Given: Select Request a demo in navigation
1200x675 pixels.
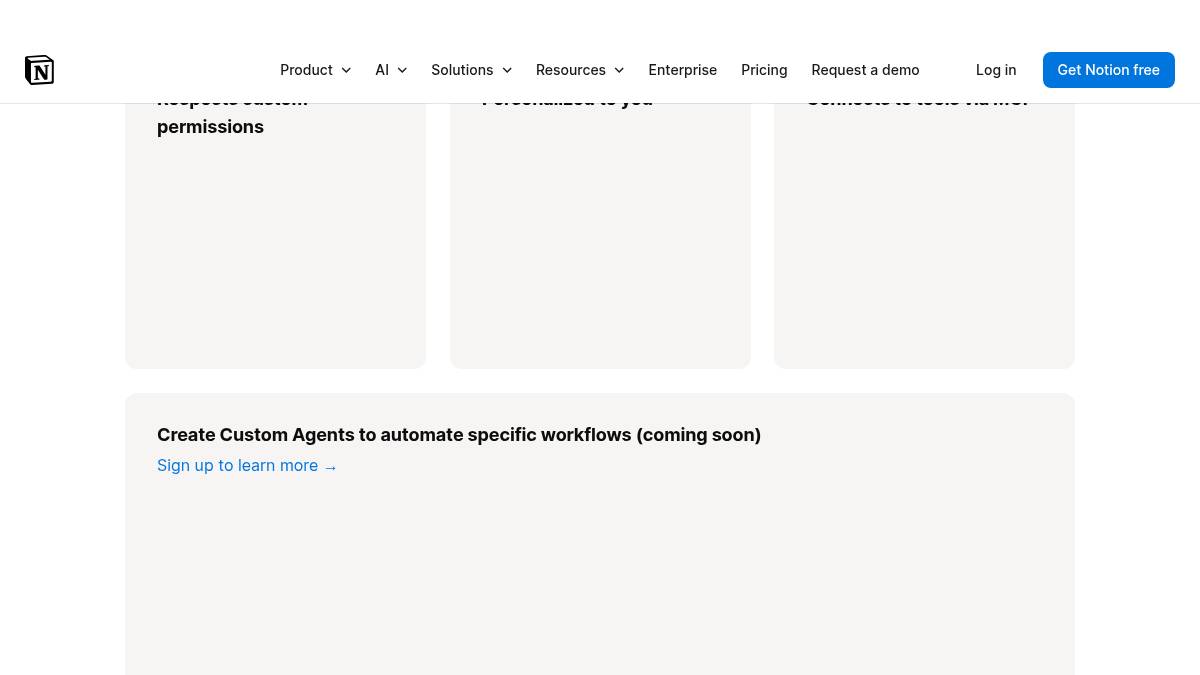Looking at the screenshot, I should pyautogui.click(x=865, y=70).
